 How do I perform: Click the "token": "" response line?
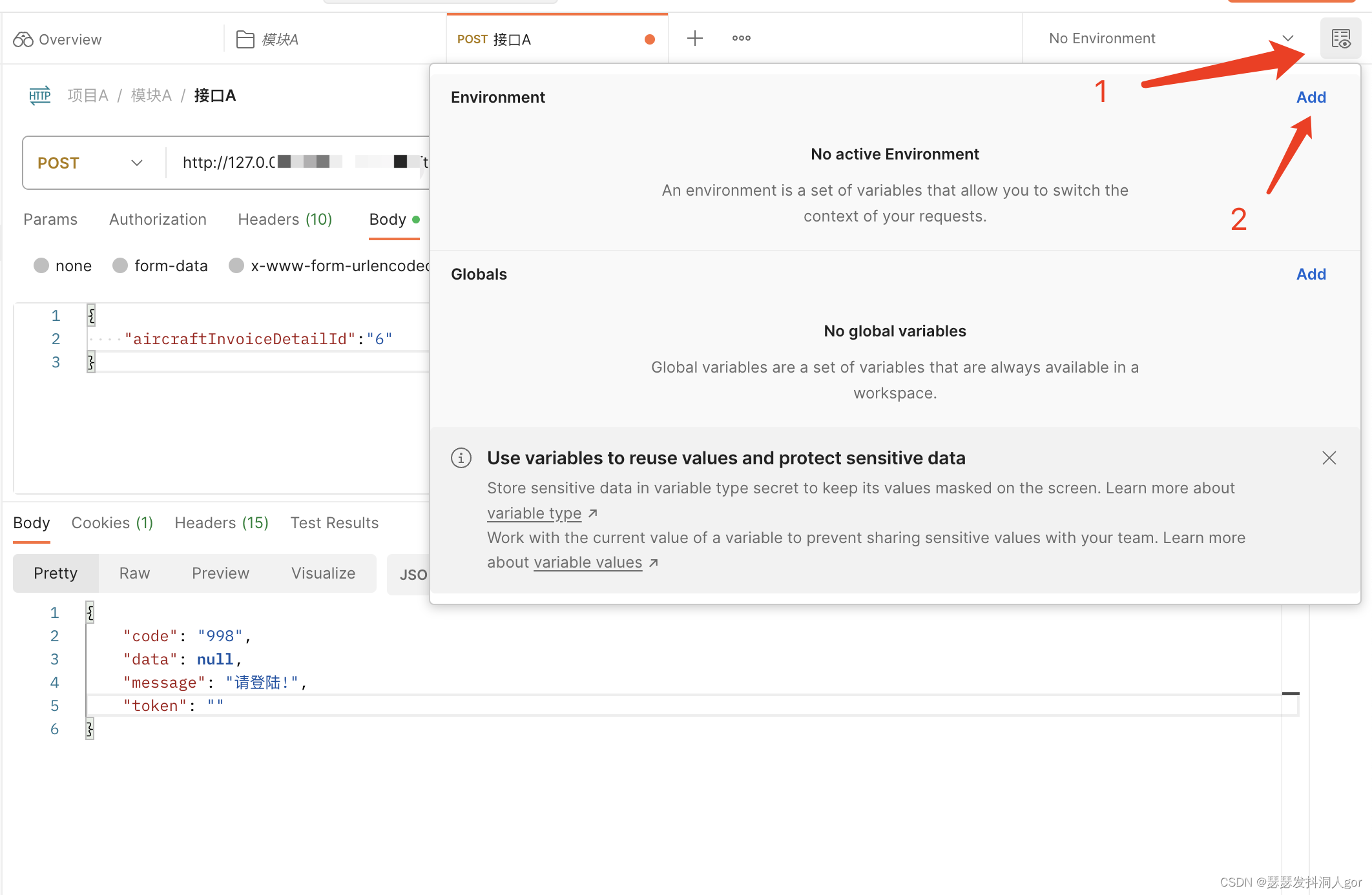point(174,706)
